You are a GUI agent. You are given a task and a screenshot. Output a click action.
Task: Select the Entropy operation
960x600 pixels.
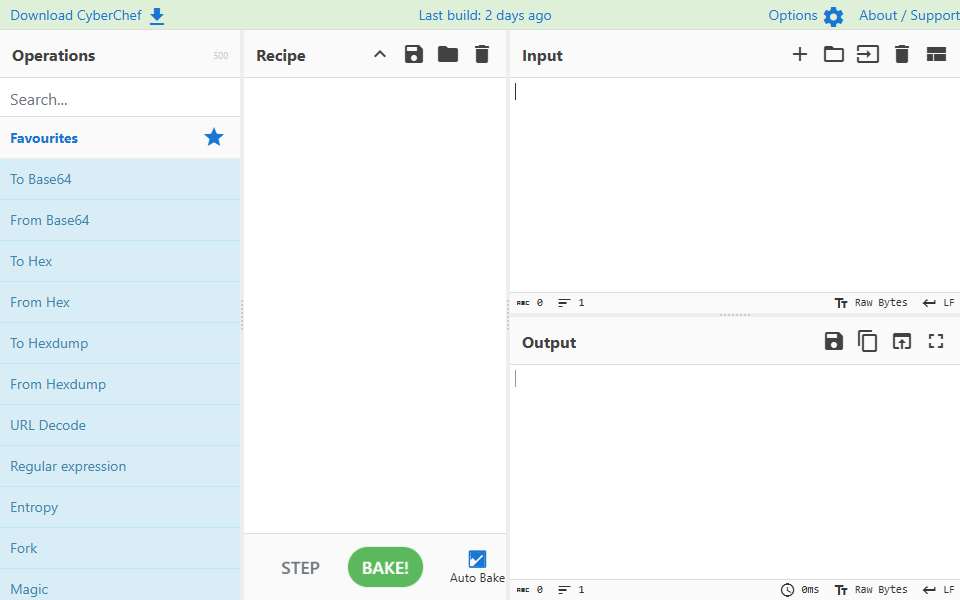coord(120,507)
